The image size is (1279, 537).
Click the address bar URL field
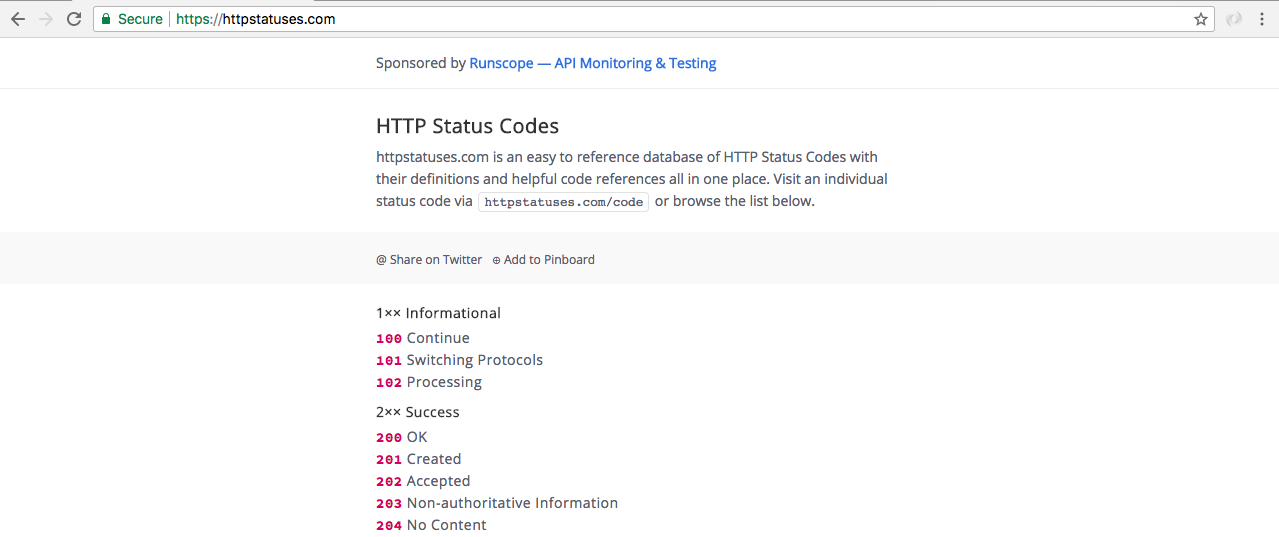coord(600,19)
